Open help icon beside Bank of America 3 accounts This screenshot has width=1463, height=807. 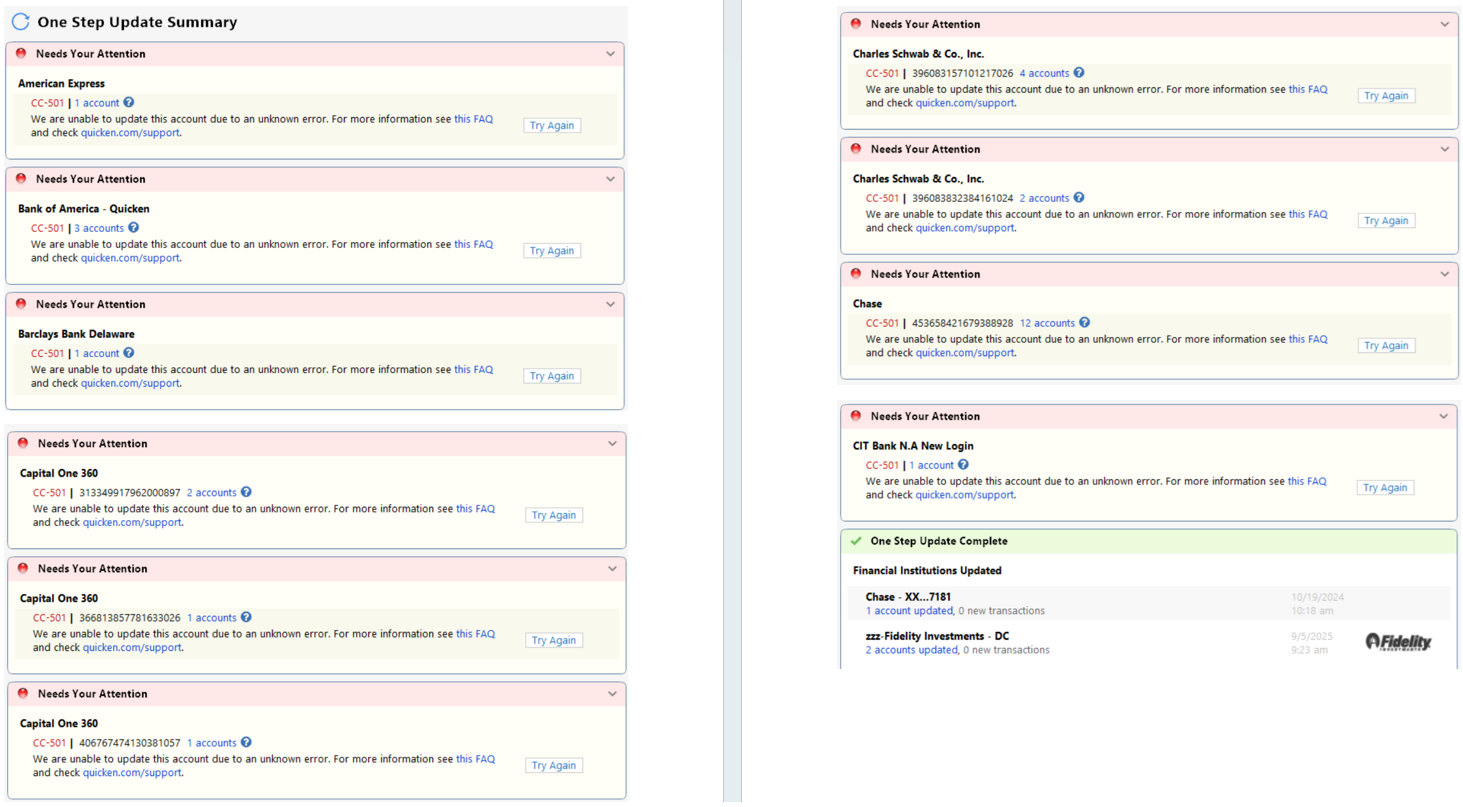pyautogui.click(x=134, y=227)
